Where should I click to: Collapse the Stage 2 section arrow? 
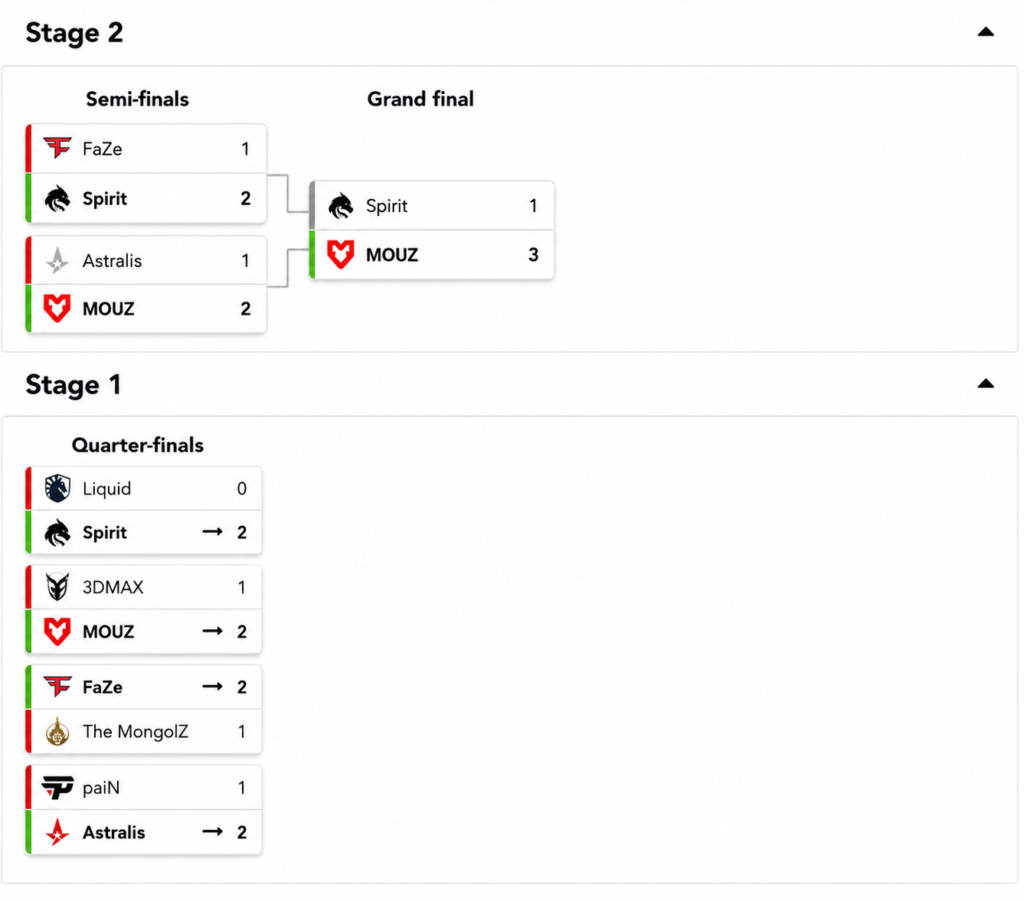pyautogui.click(x=985, y=31)
